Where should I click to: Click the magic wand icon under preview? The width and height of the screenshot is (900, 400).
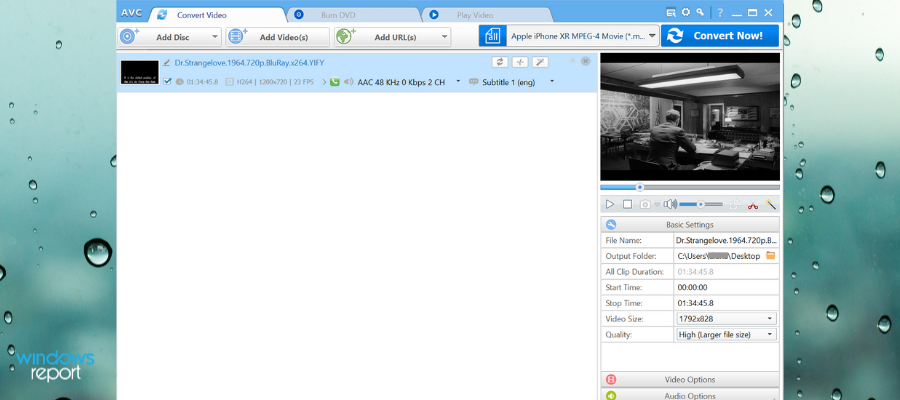tap(770, 204)
